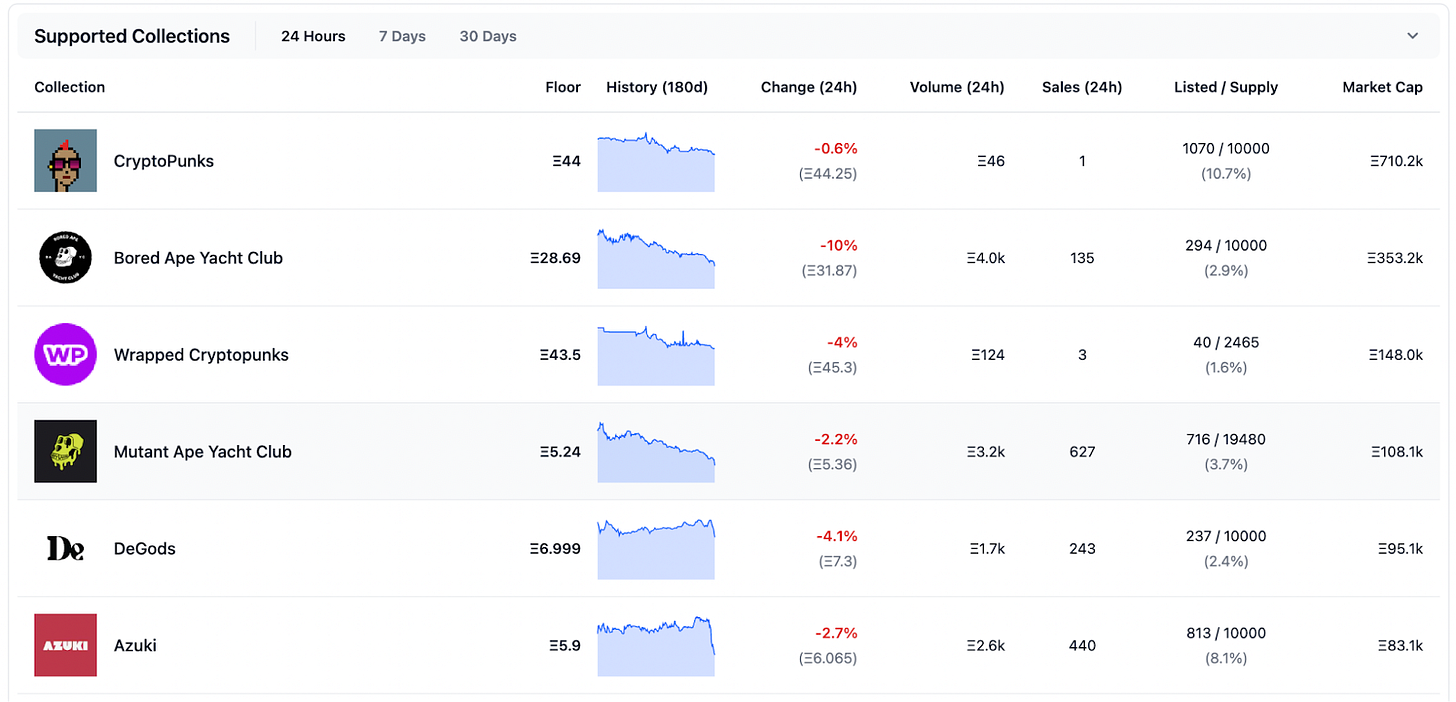
Task: Click the listed value 716 / 19480
Action: [1226, 440]
